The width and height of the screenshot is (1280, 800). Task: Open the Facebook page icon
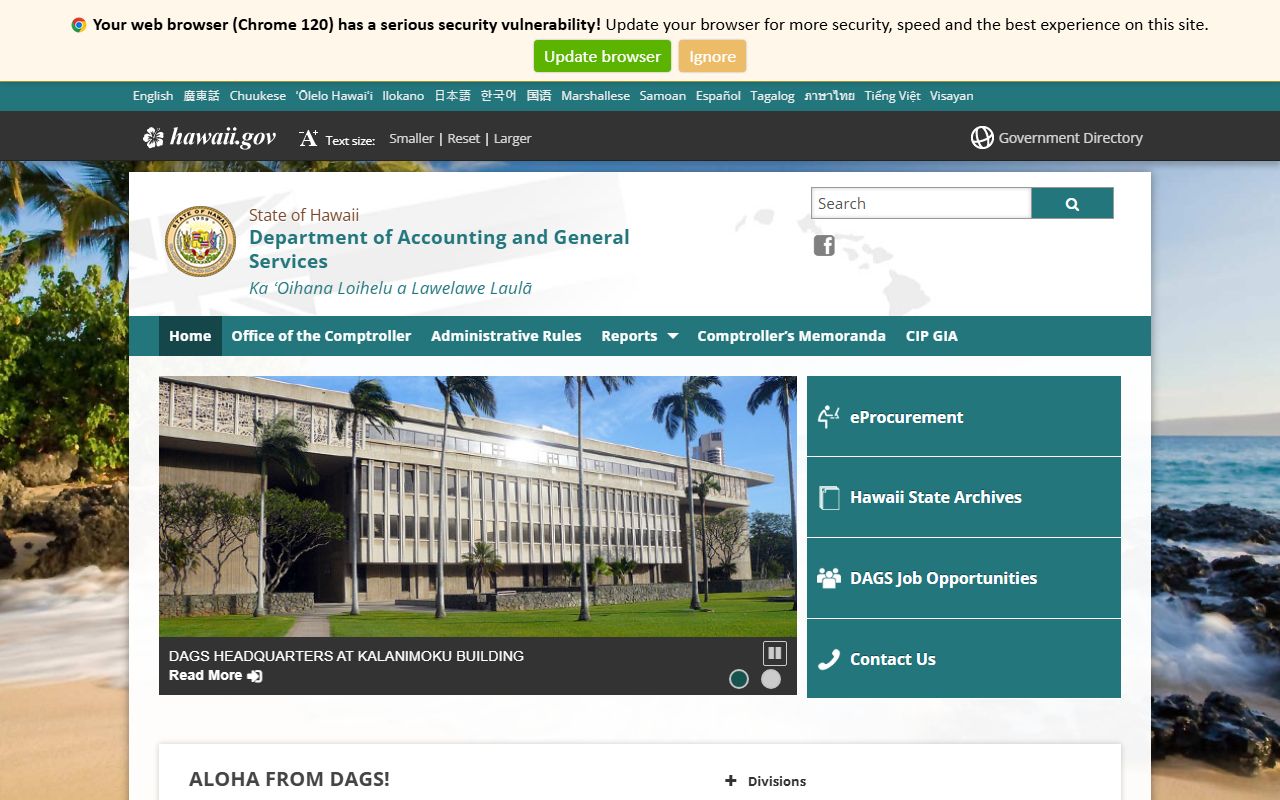click(824, 245)
